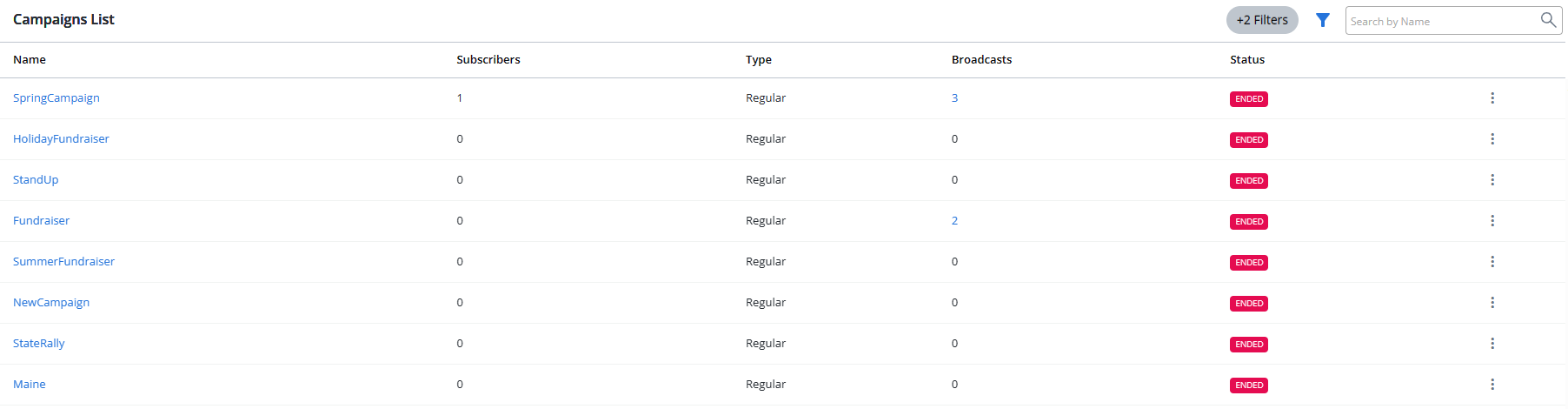
Task: Open SpringCampaign's 3 broadcasts link
Action: (x=954, y=98)
